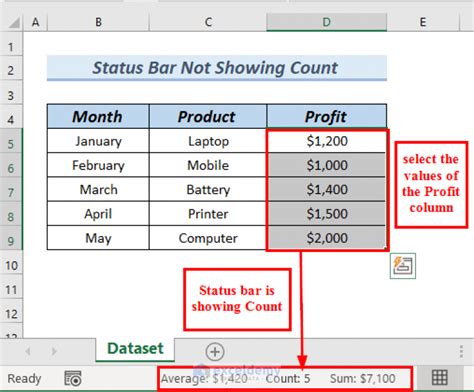The width and height of the screenshot is (474, 392).
Task: Click the Select All corner triangle
Action: click(14, 23)
